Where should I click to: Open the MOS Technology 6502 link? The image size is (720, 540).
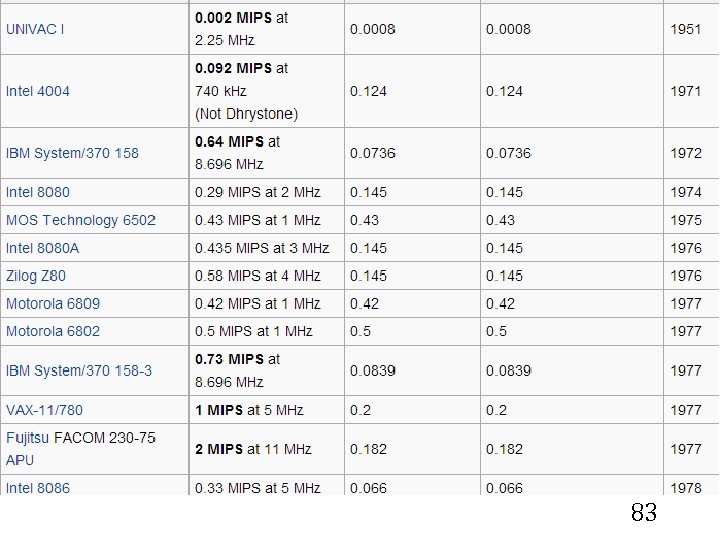coord(80,220)
